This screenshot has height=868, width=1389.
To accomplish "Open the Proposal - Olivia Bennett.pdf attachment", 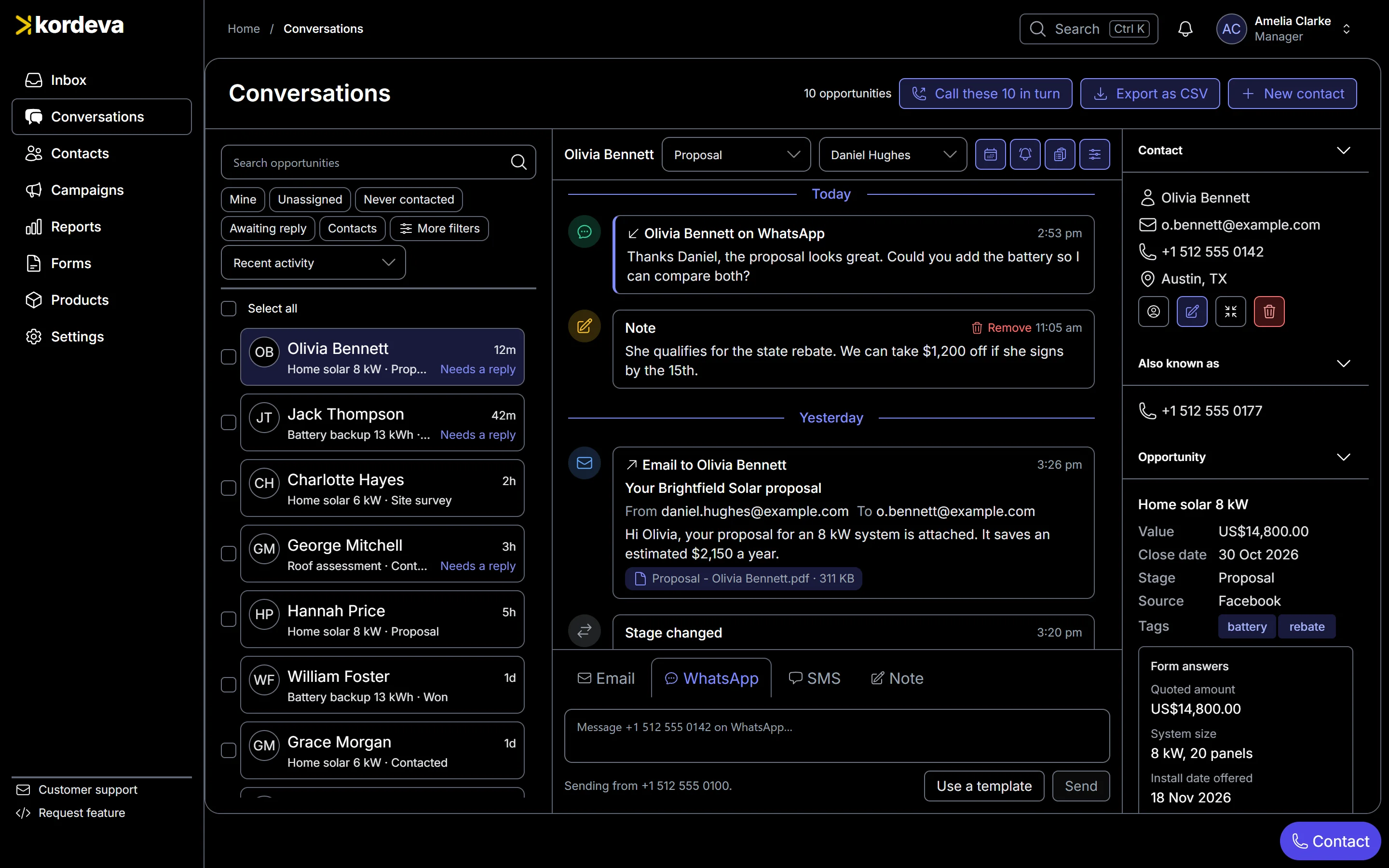I will (743, 579).
